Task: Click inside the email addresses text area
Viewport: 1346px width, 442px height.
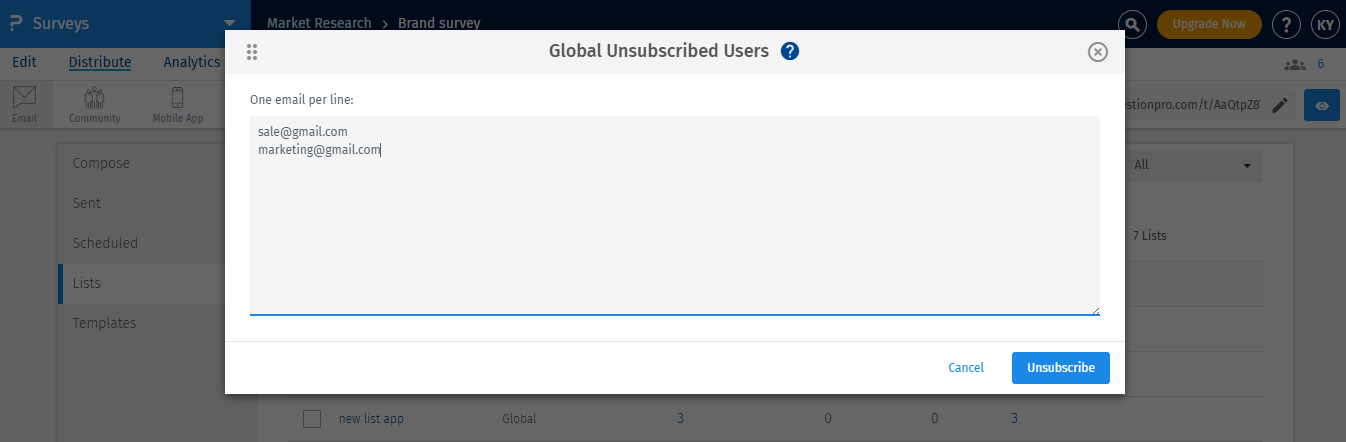Action: 674,230
